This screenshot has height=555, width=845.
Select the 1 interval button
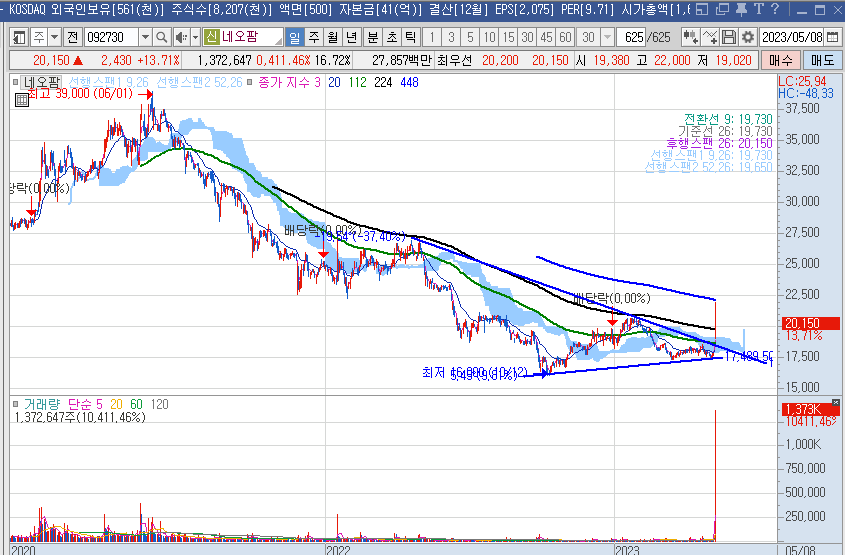pos(432,37)
